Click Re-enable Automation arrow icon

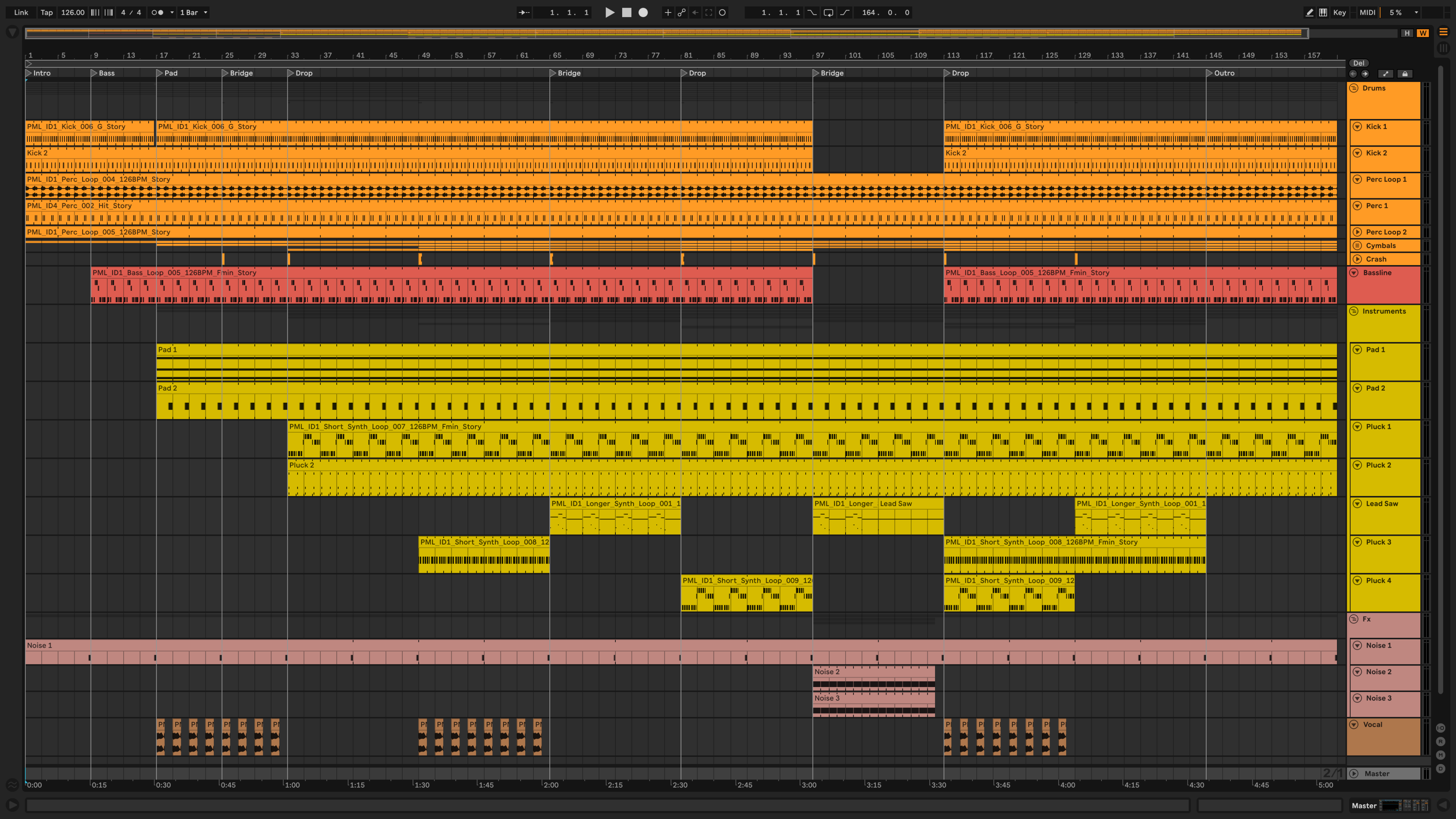[x=695, y=13]
